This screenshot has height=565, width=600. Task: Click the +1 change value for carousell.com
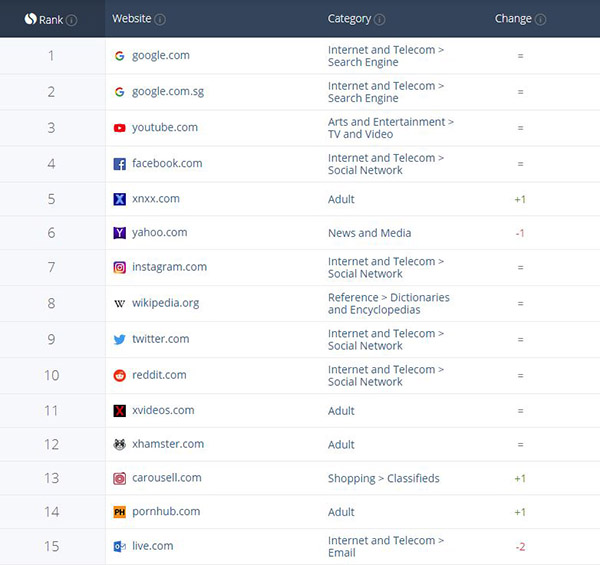pyautogui.click(x=520, y=479)
